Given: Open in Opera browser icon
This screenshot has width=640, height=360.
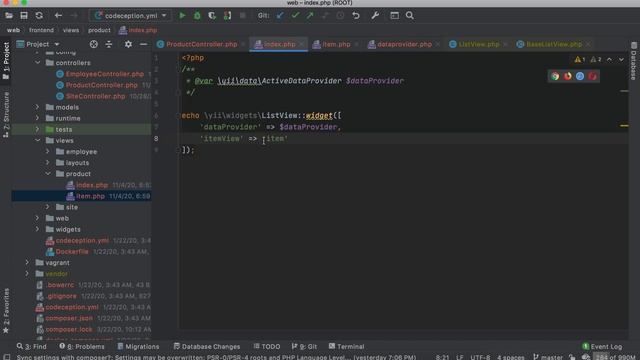Looking at the screenshot, I should (592, 76).
